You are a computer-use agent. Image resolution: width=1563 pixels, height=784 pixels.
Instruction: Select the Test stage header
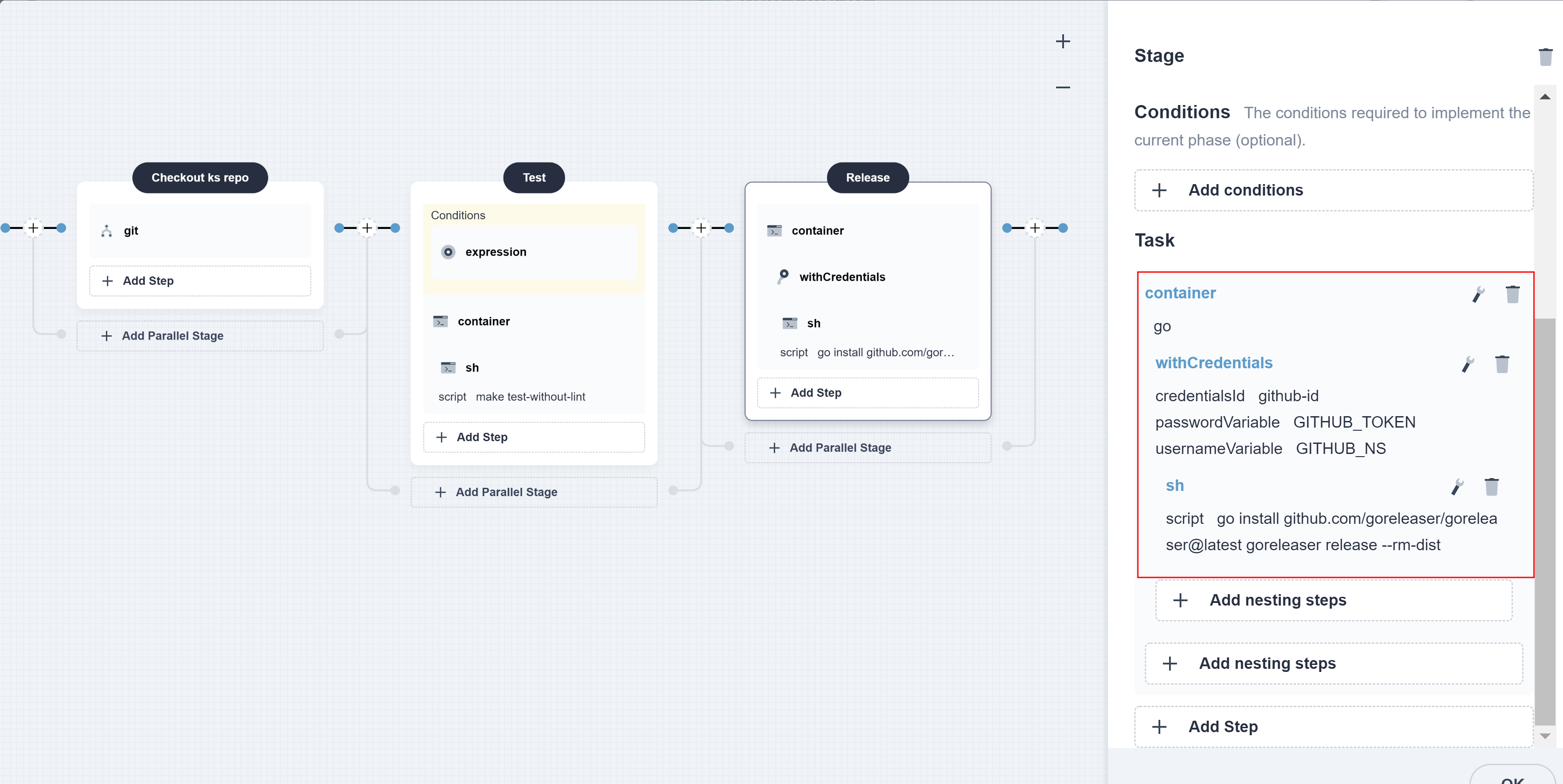(533, 178)
